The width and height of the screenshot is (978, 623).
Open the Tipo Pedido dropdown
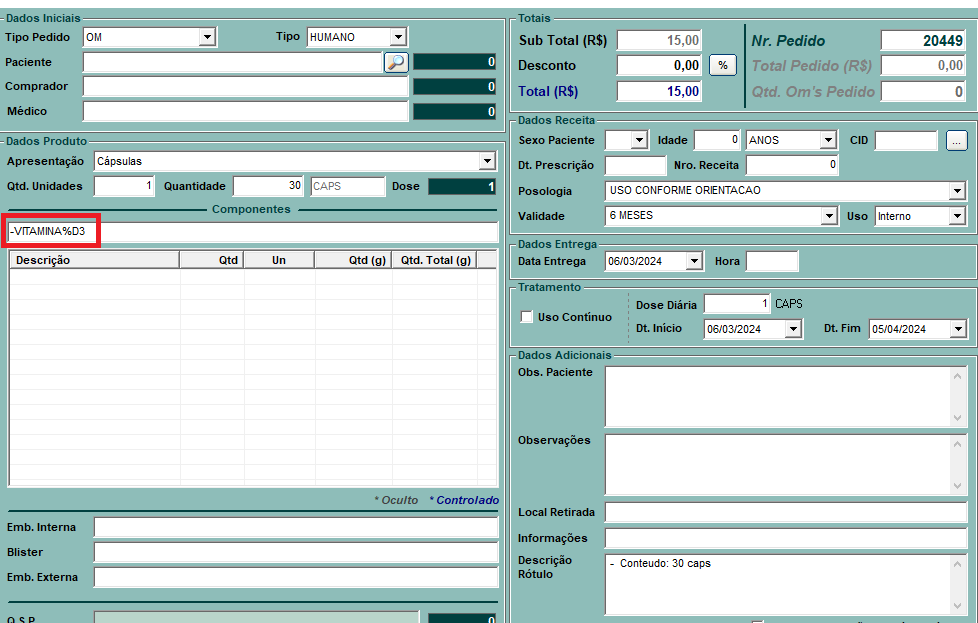[207, 37]
